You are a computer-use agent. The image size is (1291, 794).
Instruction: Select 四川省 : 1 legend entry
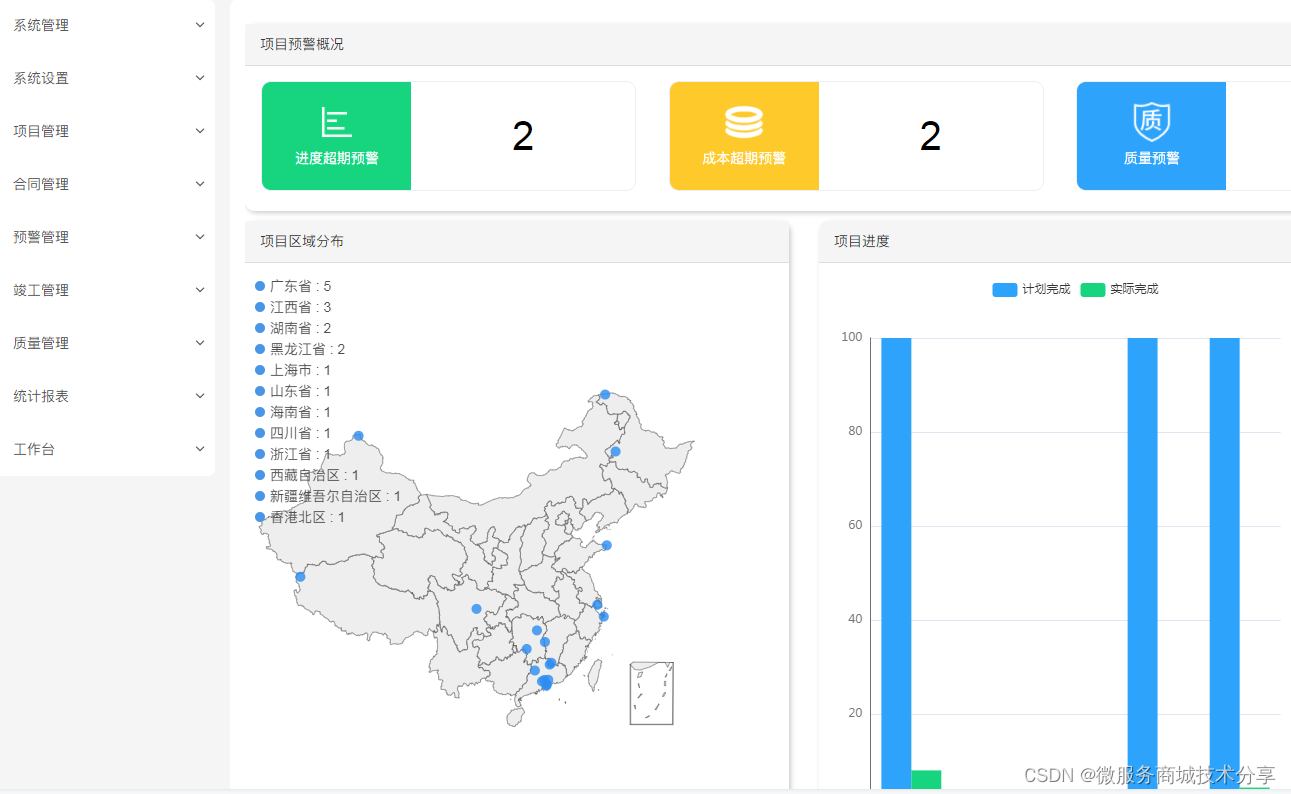[293, 433]
